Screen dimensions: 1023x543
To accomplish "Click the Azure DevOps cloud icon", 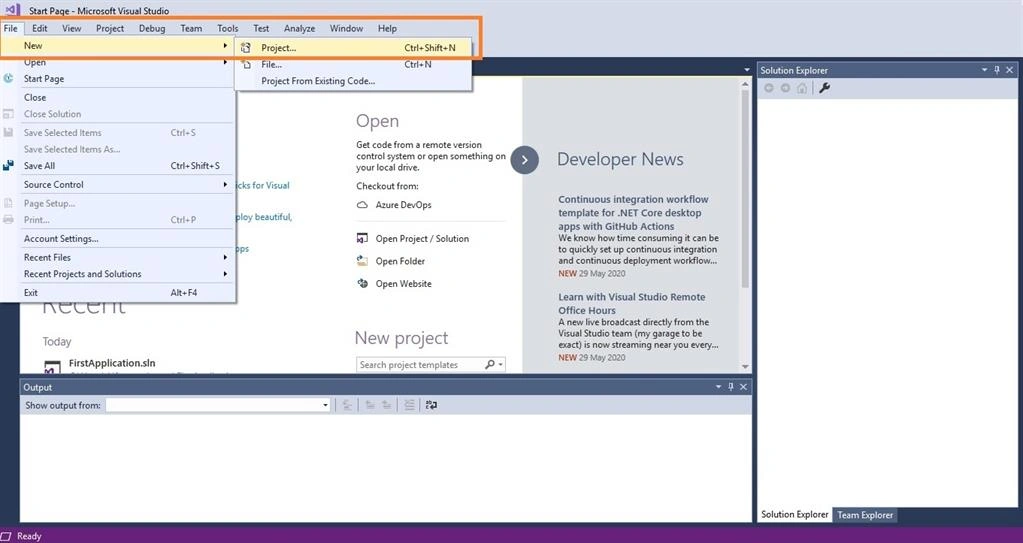I will coord(362,205).
